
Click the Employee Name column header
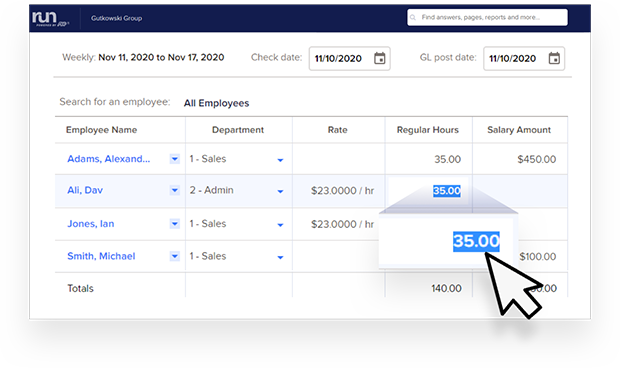click(x=102, y=130)
